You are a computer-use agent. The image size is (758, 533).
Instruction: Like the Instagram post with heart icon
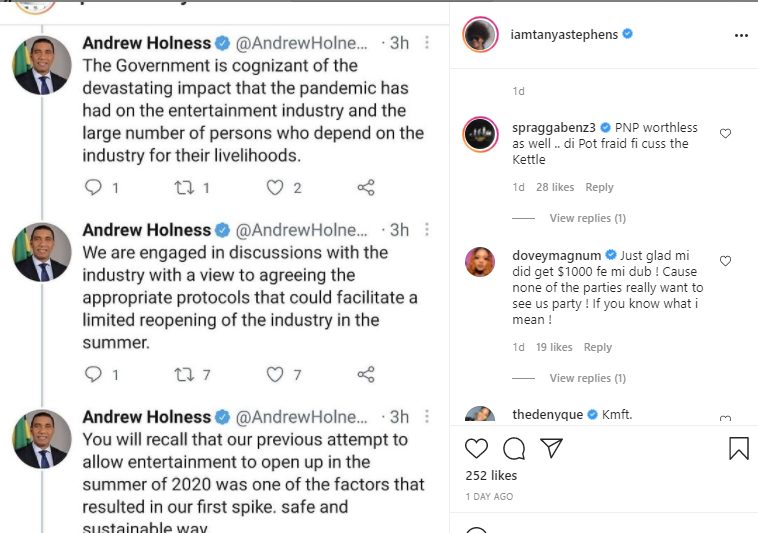click(x=477, y=448)
